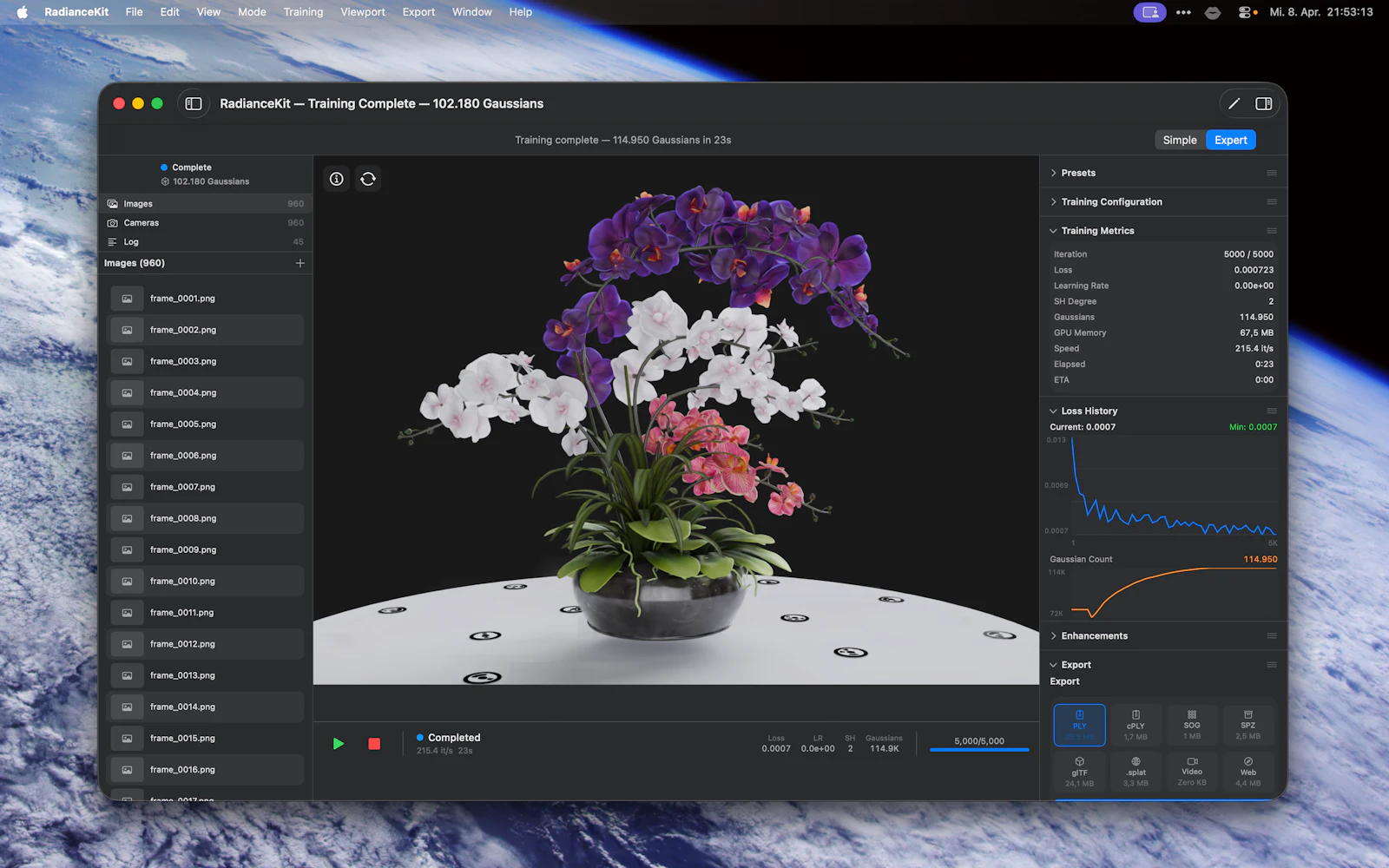This screenshot has height=868, width=1389.
Task: Collapse the Export section
Action: (x=1053, y=665)
